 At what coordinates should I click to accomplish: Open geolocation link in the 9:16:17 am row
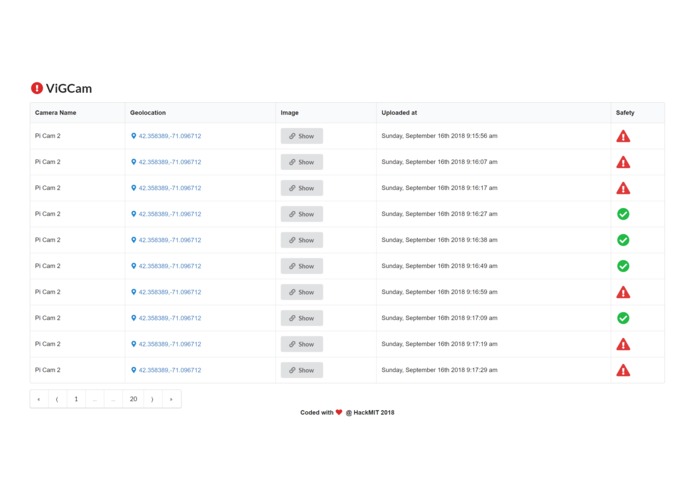pos(166,188)
